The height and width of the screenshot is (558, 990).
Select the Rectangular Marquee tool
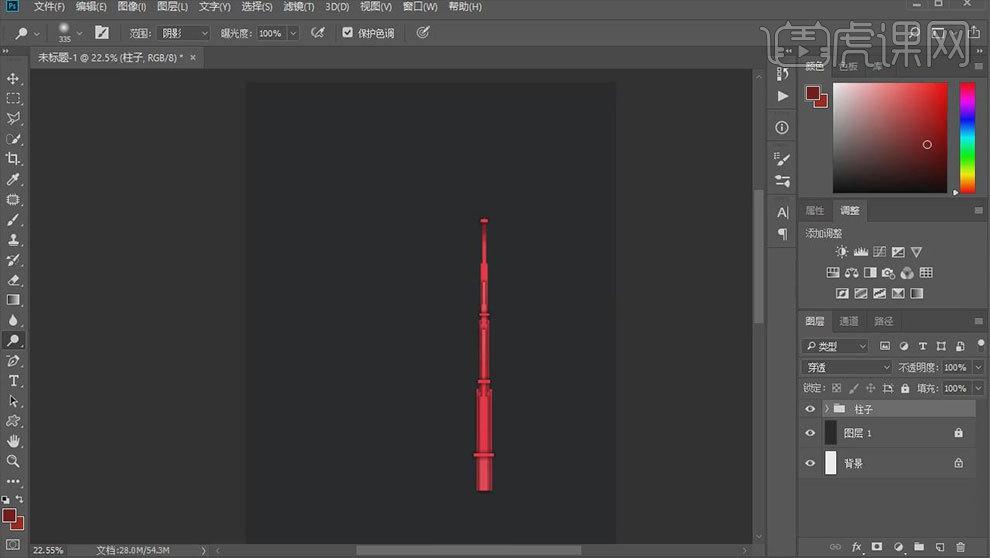tap(13, 98)
